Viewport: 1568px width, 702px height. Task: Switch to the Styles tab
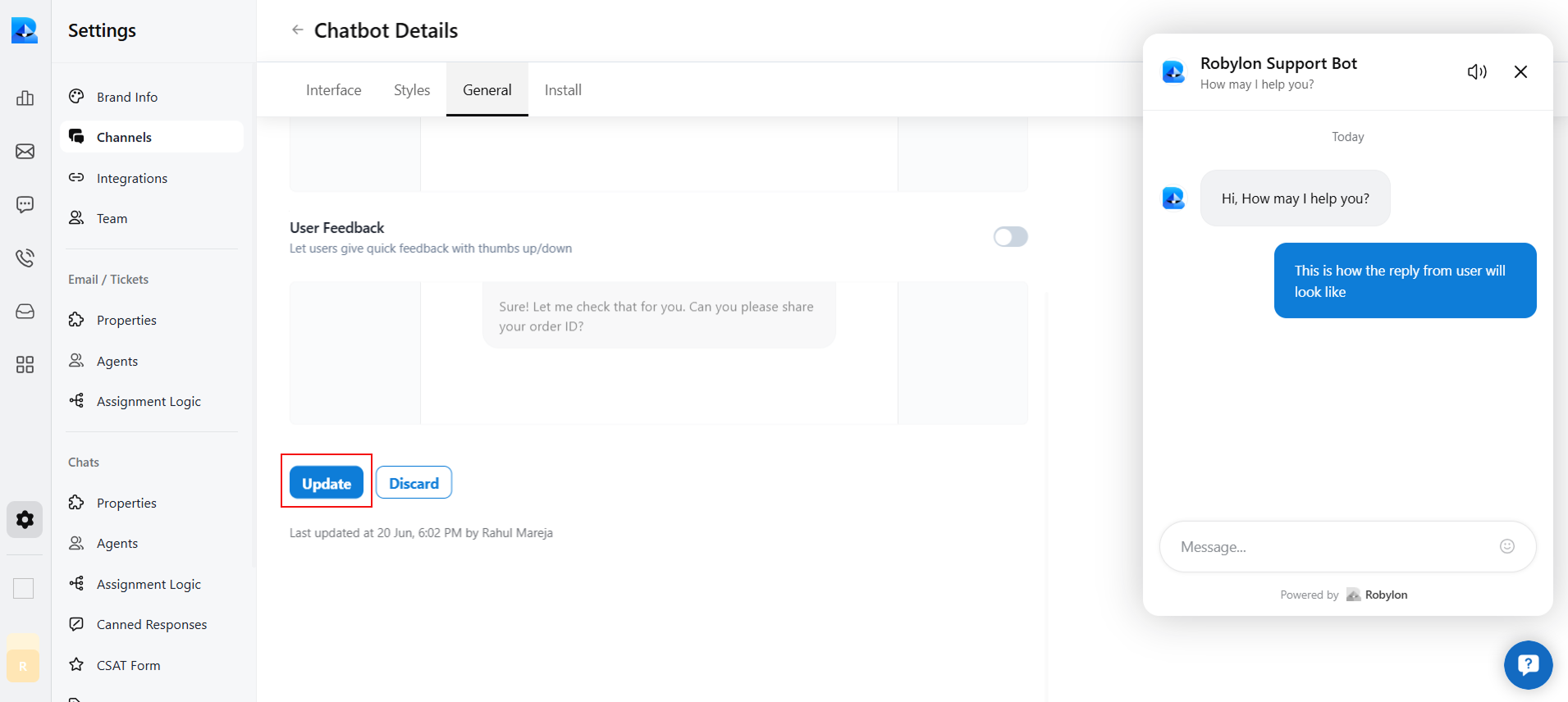pyautogui.click(x=412, y=89)
